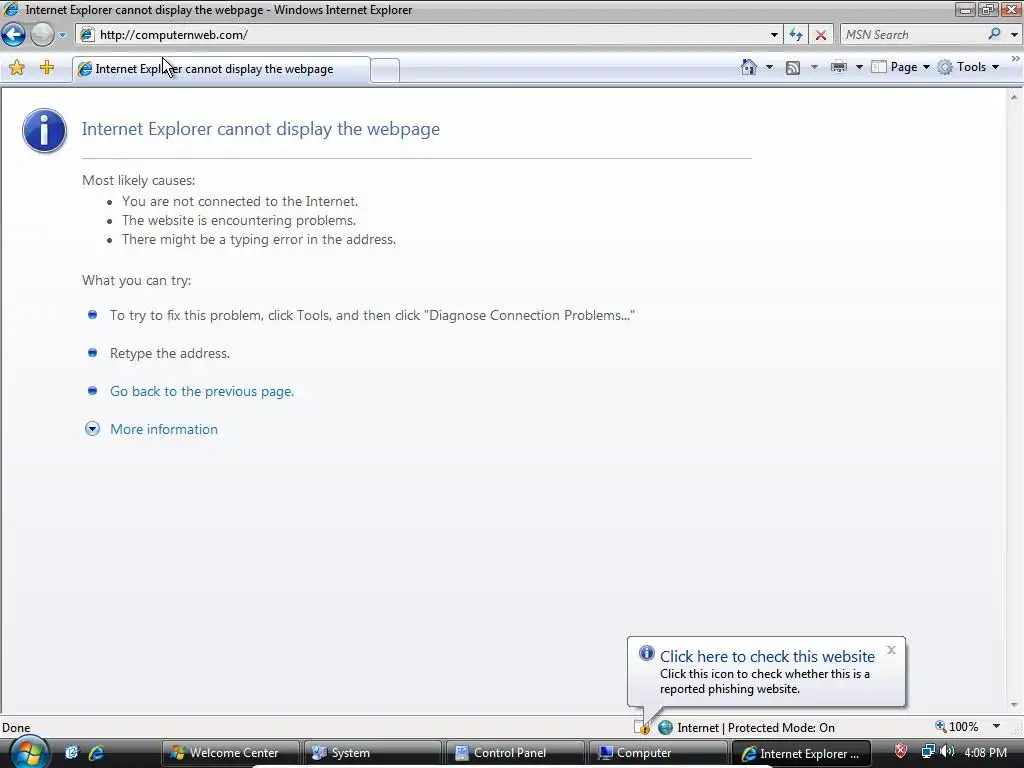Click the error heading text

tap(261, 129)
